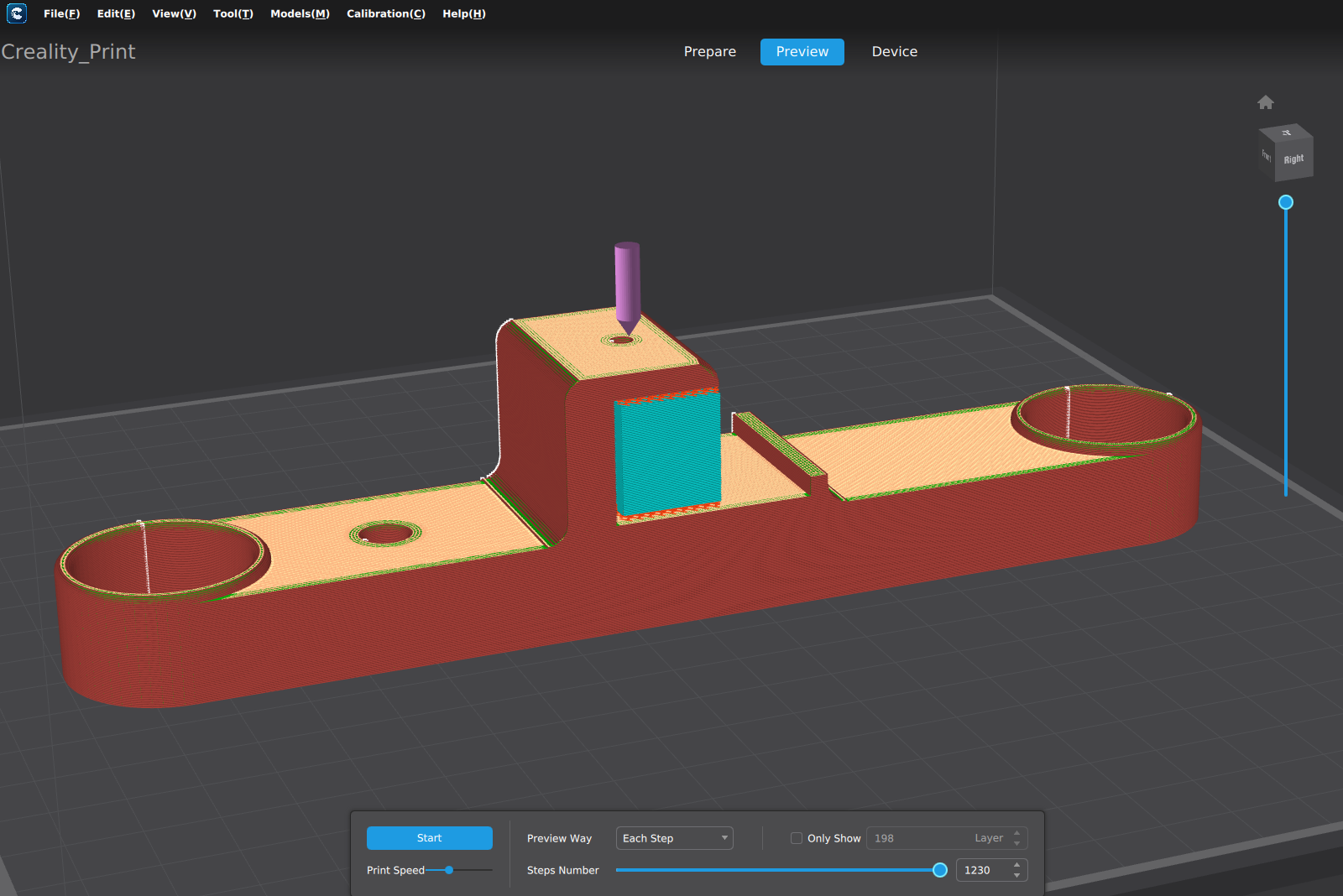Open the Calibration menu

[x=385, y=13]
